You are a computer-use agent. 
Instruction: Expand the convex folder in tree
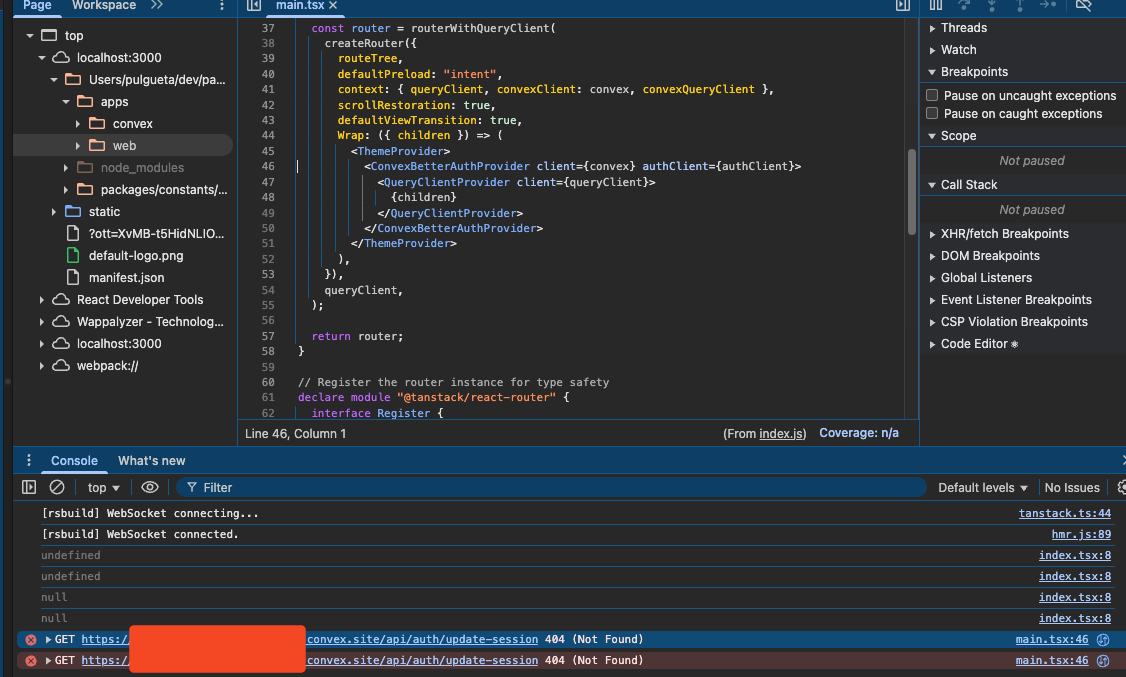[x=78, y=124]
